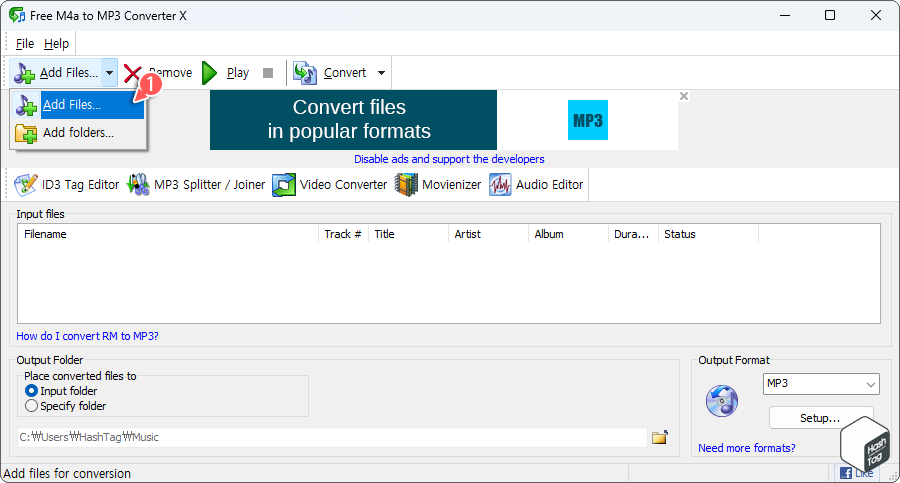The width and height of the screenshot is (900, 483).
Task: Click the Facebook Like button
Action: click(856, 473)
